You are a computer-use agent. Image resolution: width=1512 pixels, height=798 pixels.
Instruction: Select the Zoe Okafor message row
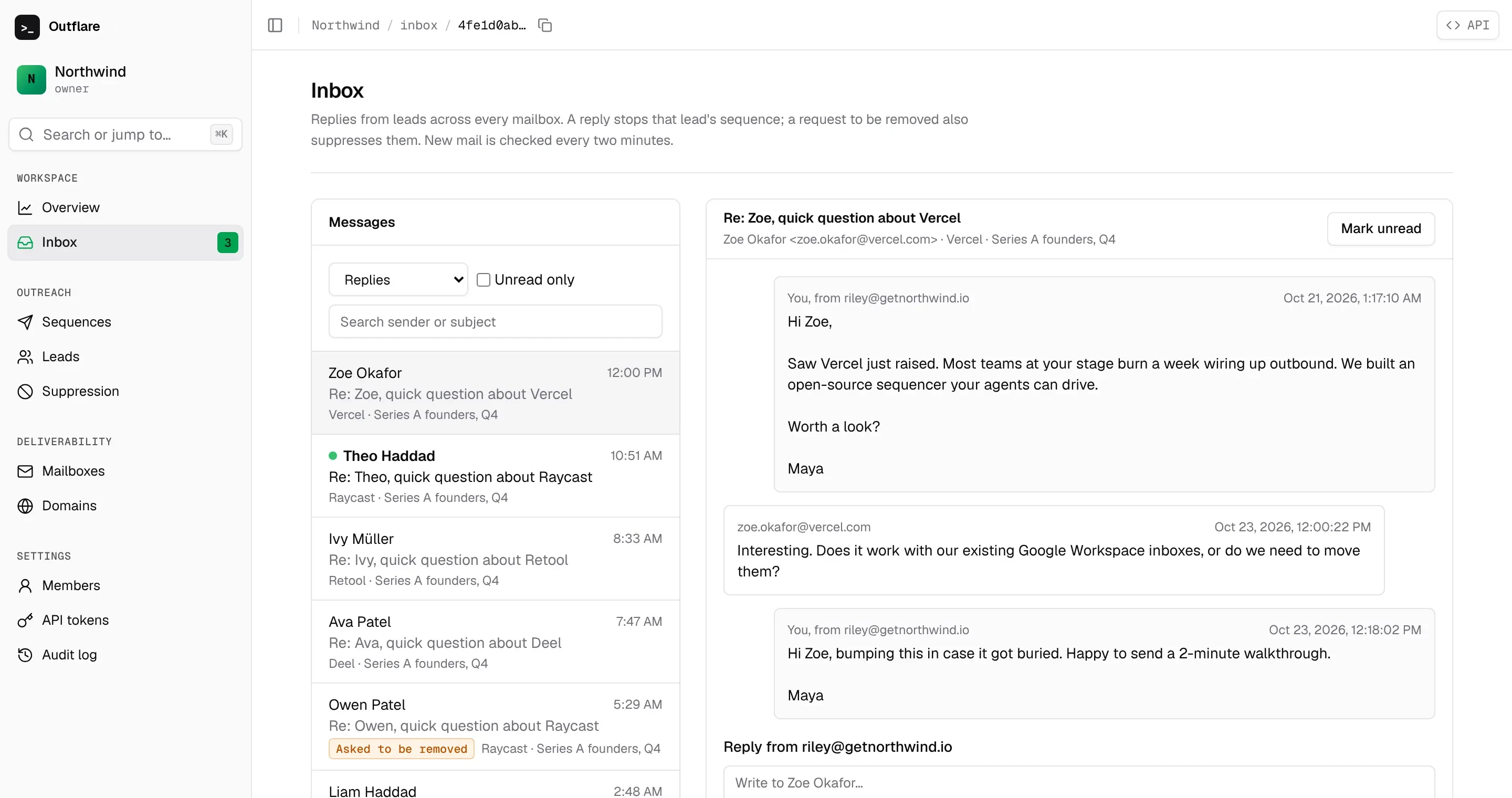[x=496, y=393]
